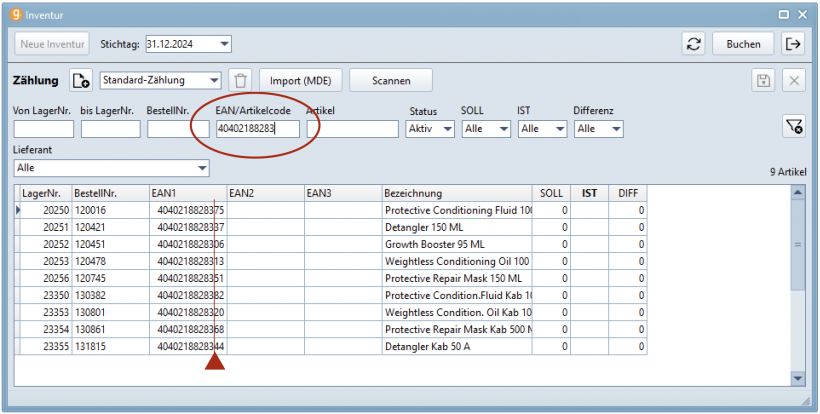
Task: Clear filters with the funnel icon
Action: coord(793,126)
